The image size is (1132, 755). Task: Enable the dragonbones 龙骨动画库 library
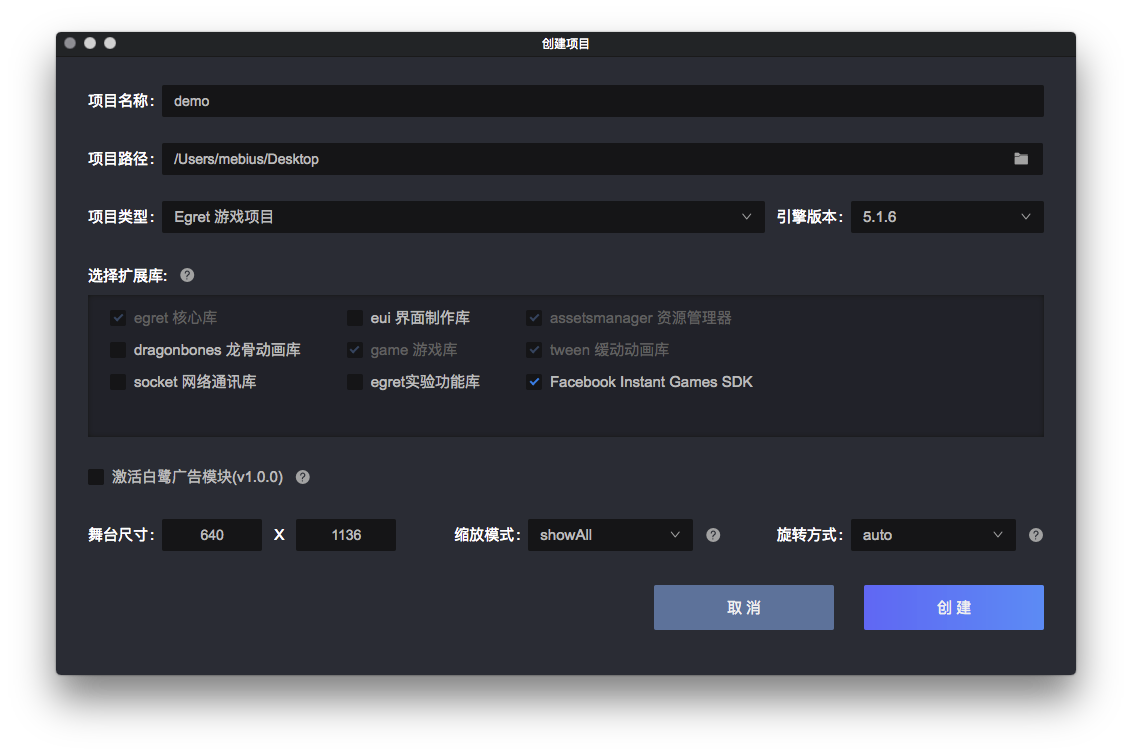117,350
